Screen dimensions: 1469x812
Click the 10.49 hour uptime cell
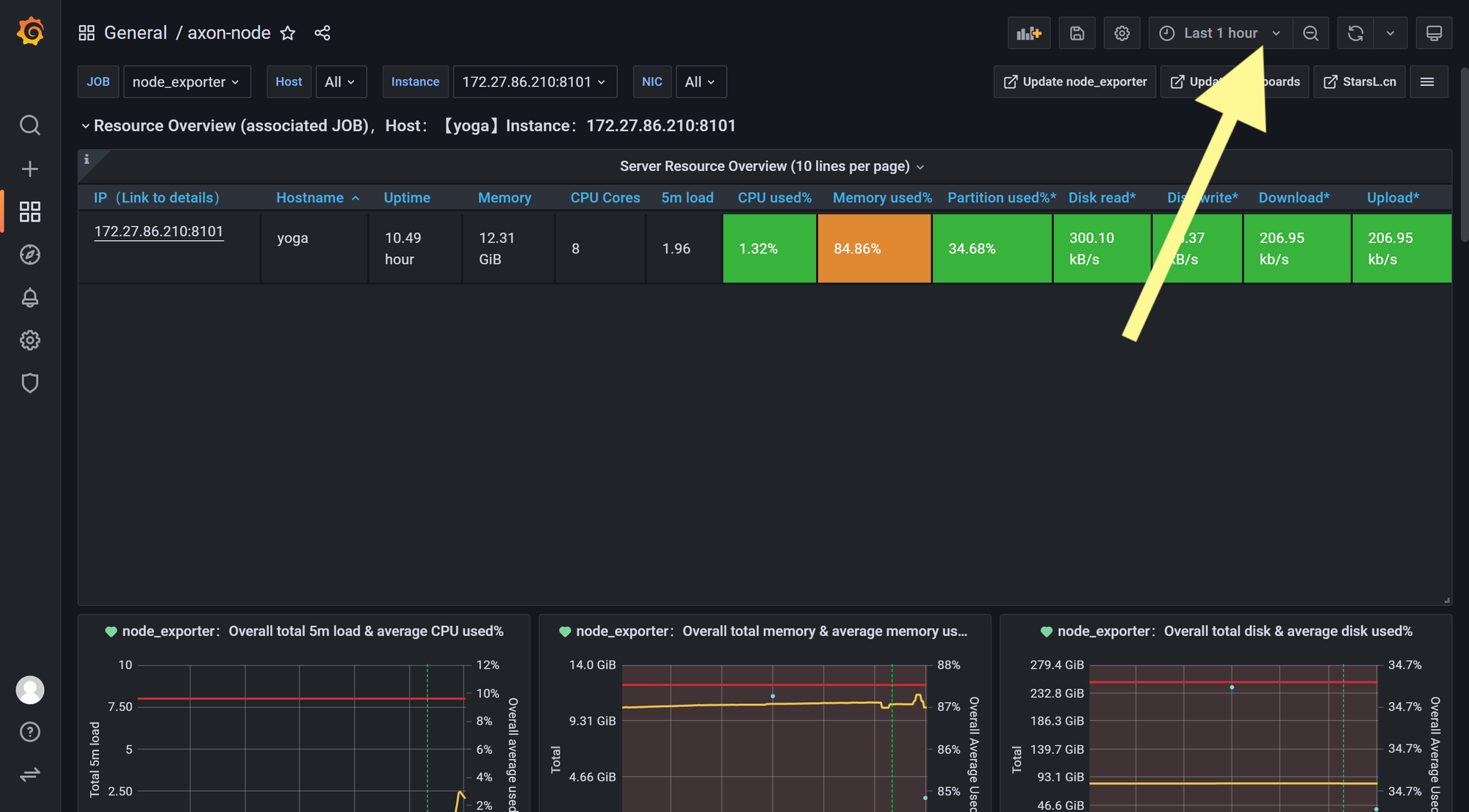(415, 248)
